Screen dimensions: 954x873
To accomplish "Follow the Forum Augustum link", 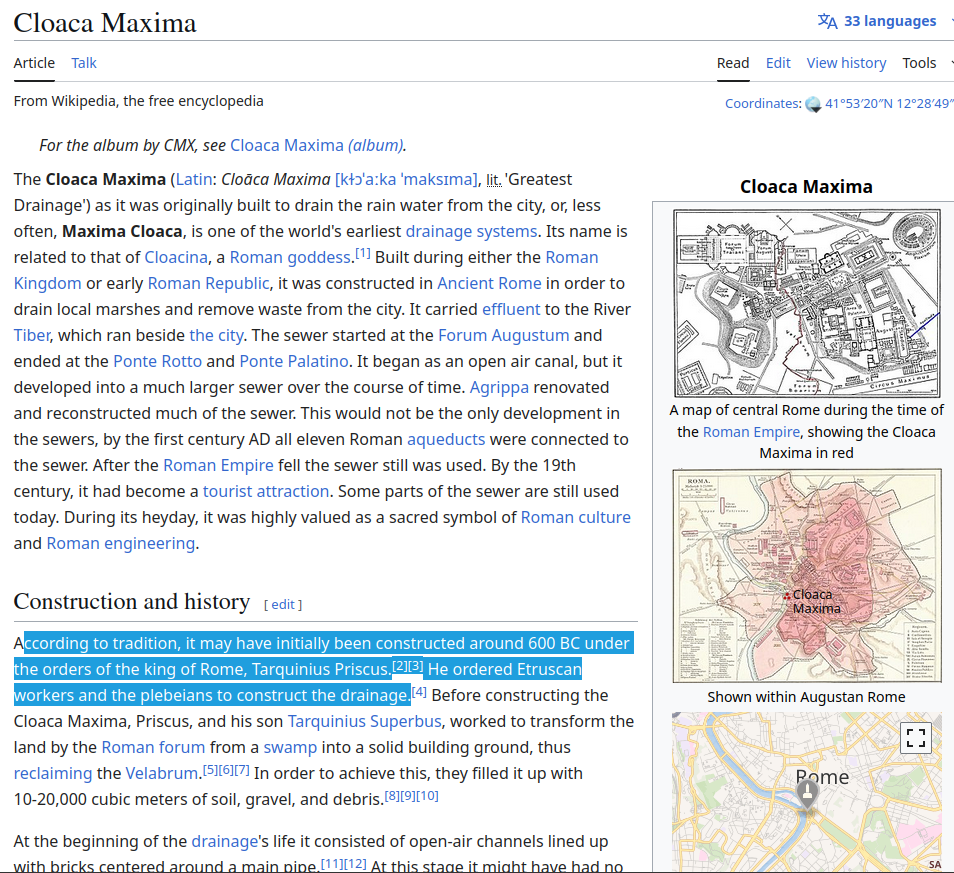I will point(503,335).
